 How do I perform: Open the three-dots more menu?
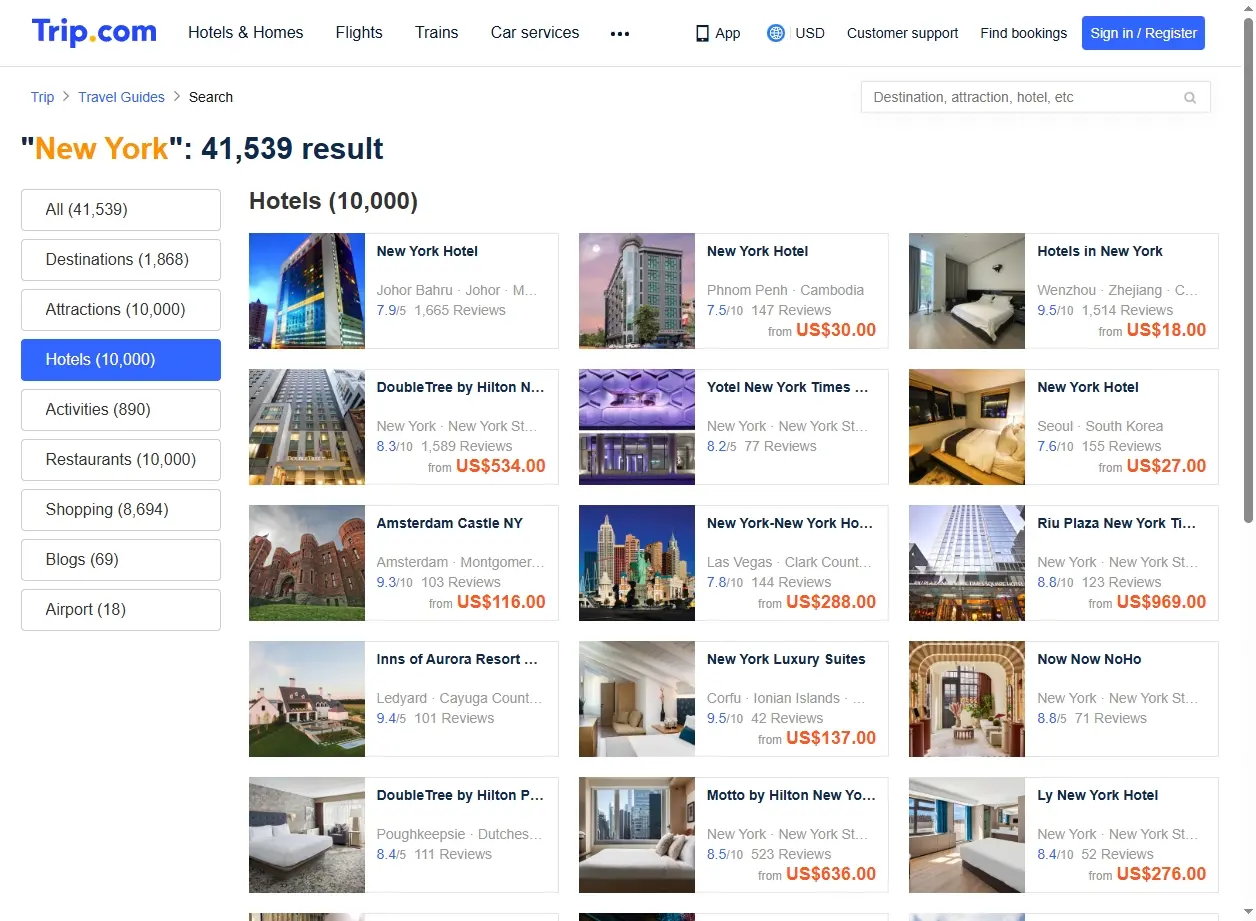620,33
